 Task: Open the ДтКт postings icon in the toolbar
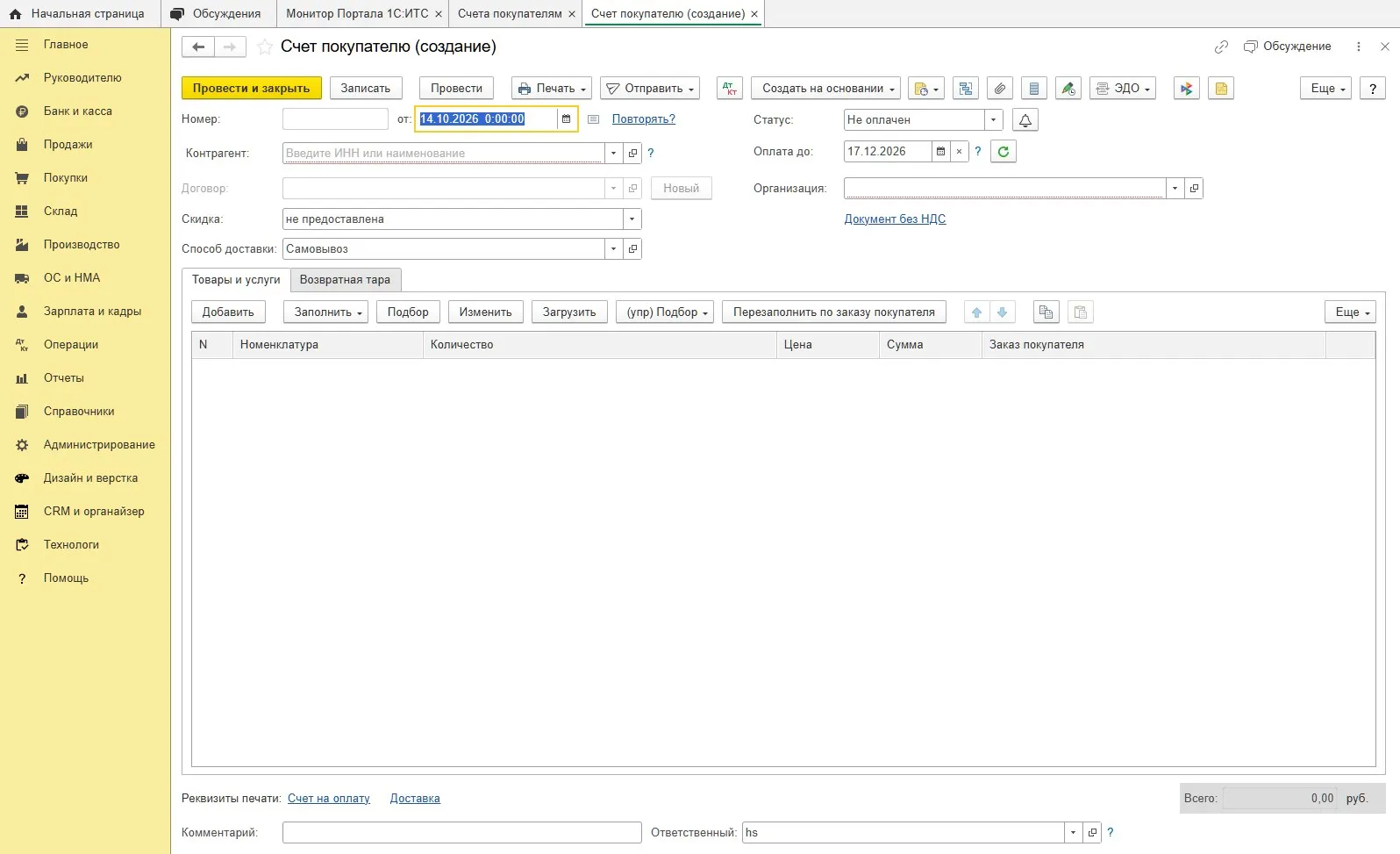point(730,88)
